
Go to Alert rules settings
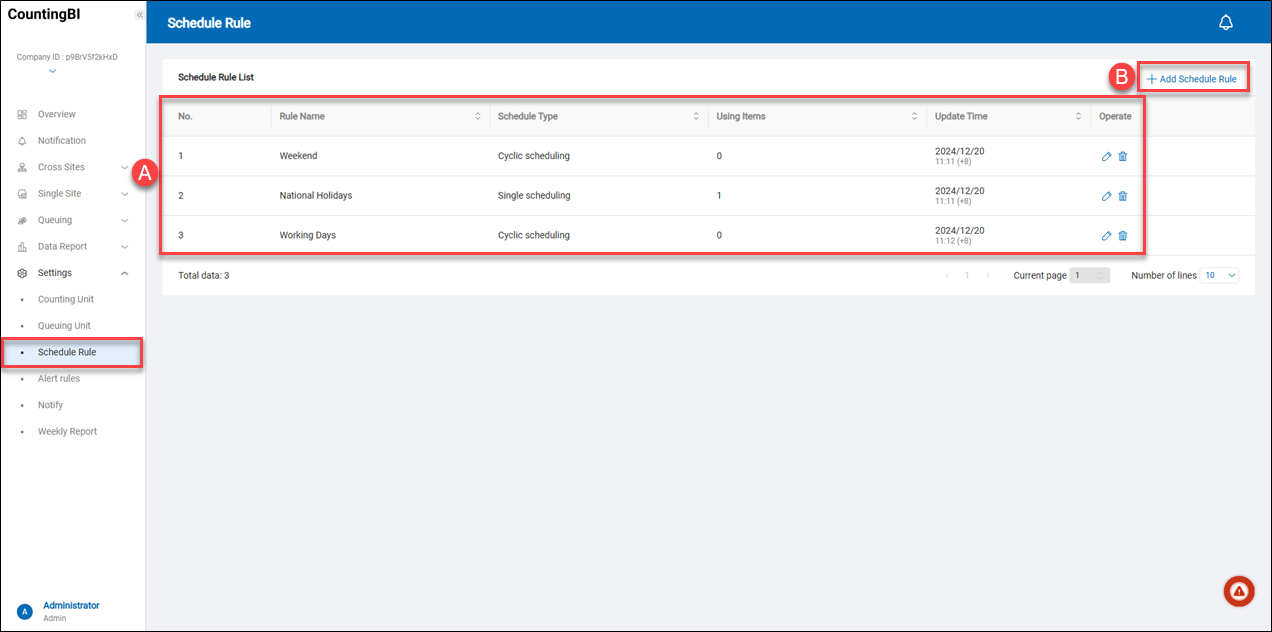(x=59, y=379)
